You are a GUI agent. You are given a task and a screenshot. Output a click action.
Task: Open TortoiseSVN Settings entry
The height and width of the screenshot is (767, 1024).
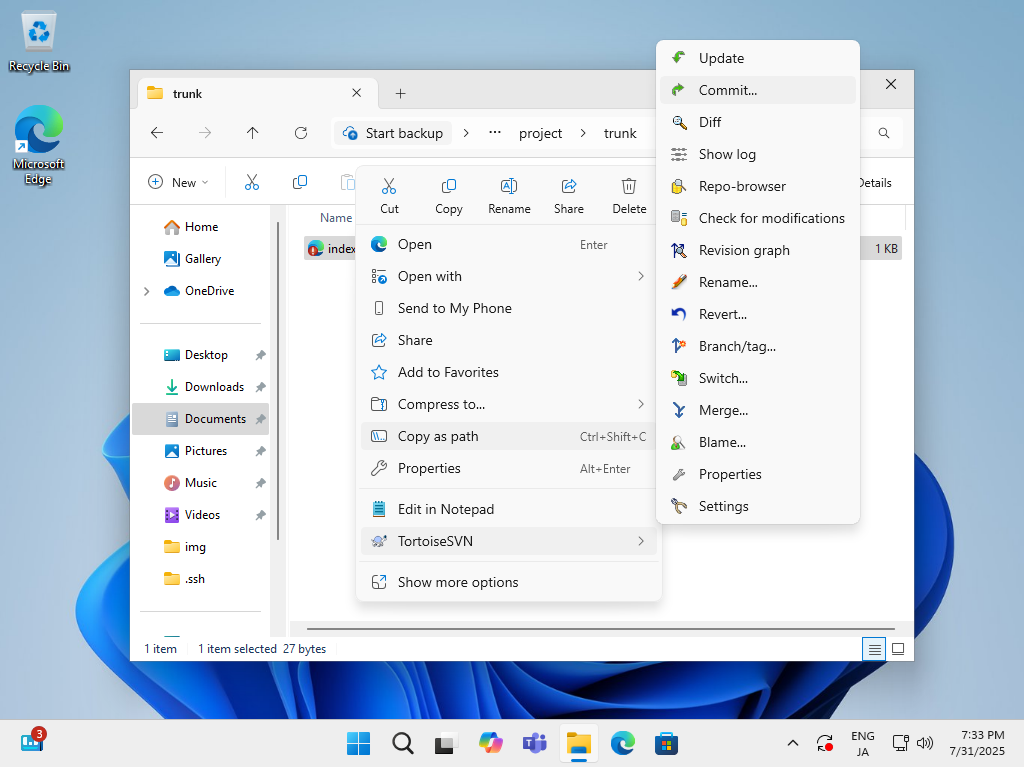tap(758, 506)
